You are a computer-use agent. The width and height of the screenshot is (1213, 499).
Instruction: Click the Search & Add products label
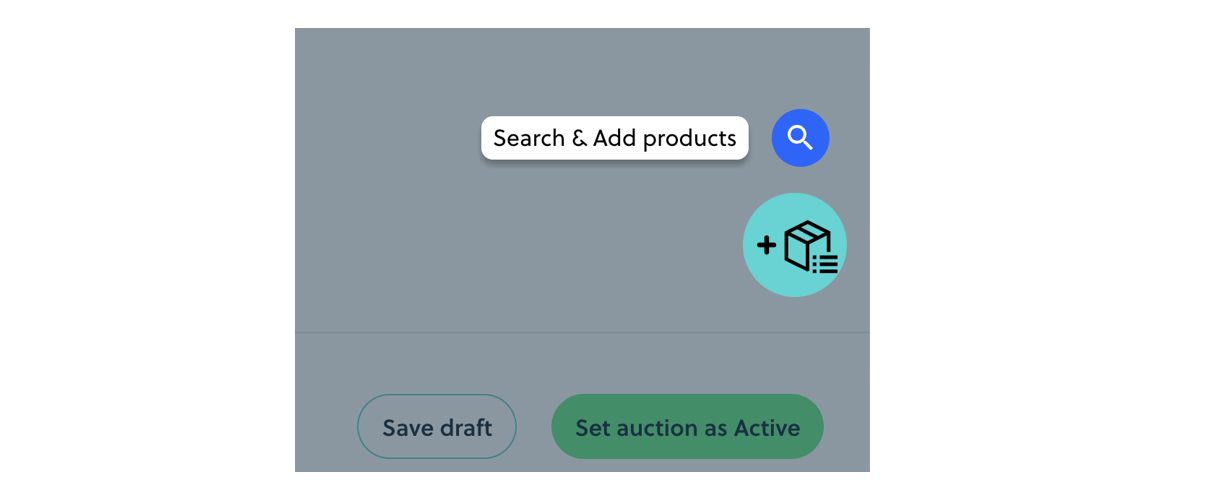coord(615,138)
